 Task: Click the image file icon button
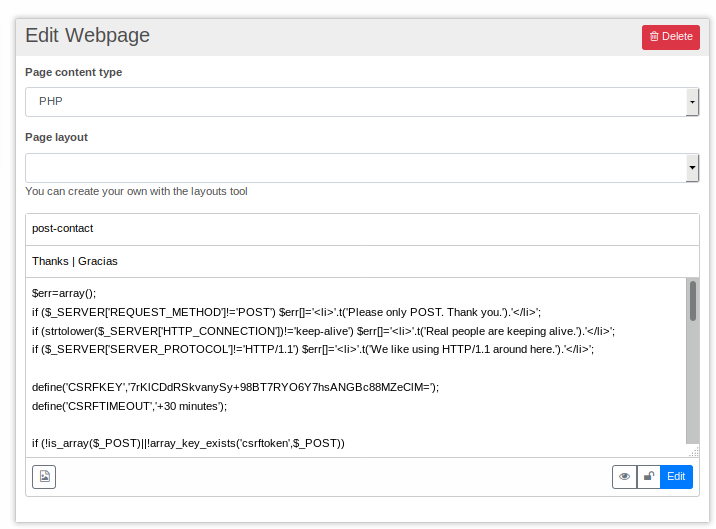pos(44,477)
